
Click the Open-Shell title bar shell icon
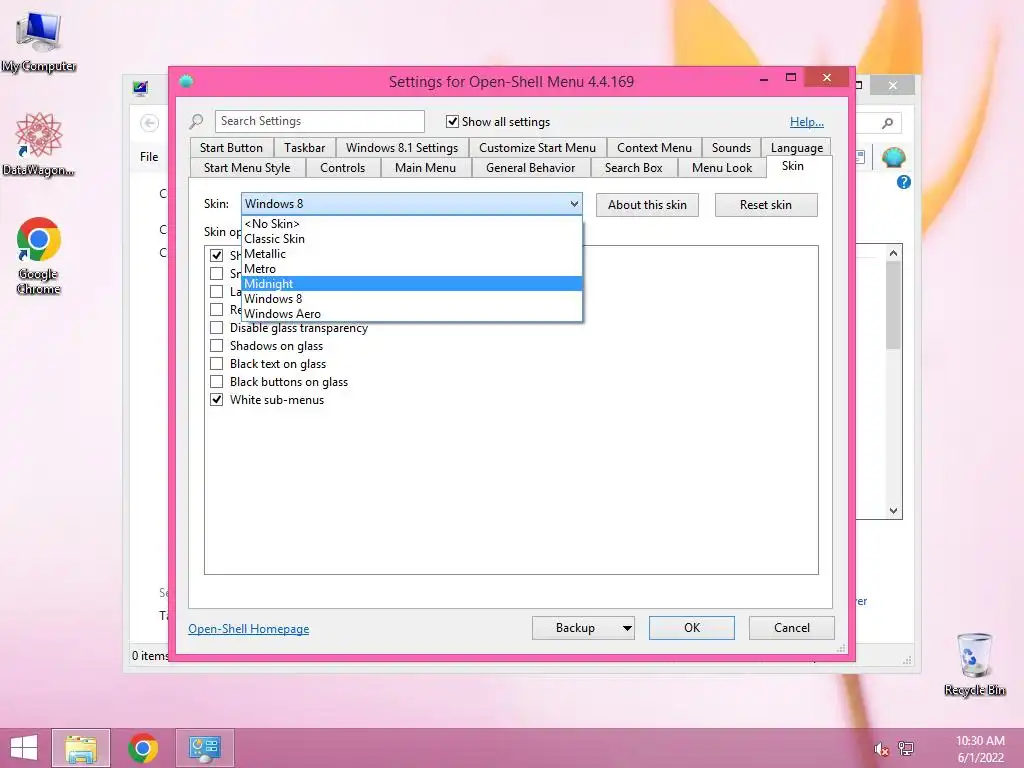(186, 81)
